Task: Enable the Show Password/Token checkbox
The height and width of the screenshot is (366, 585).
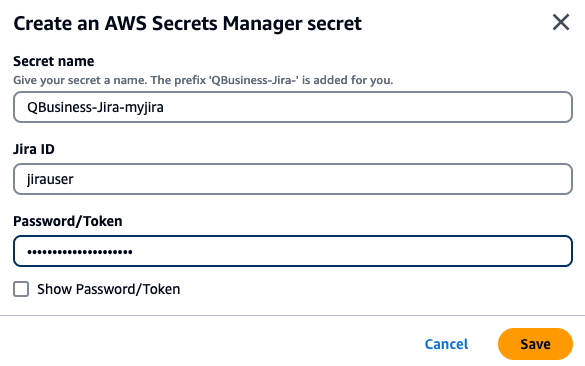Action: pos(21,289)
